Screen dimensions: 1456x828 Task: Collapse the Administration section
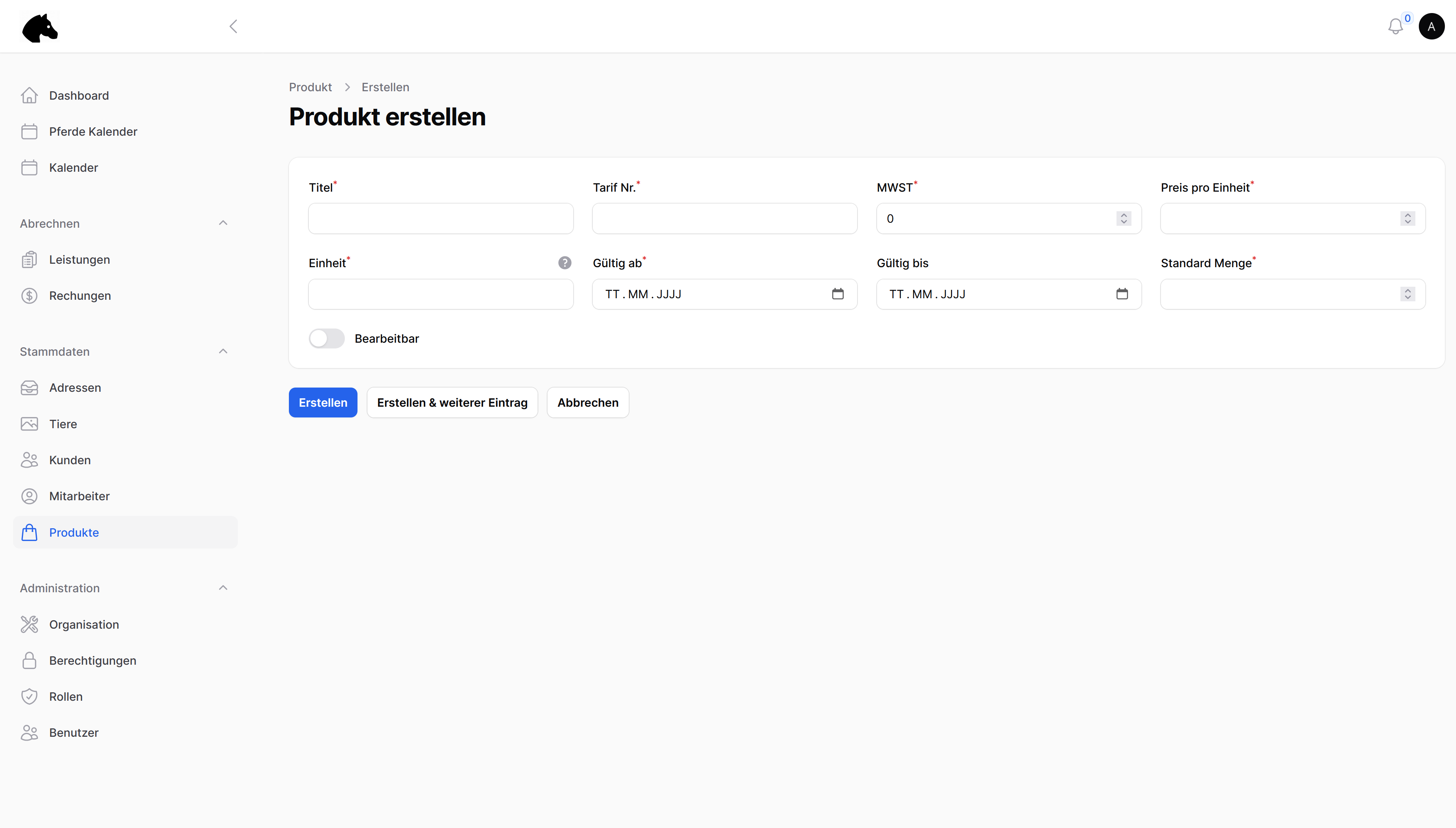point(223,587)
